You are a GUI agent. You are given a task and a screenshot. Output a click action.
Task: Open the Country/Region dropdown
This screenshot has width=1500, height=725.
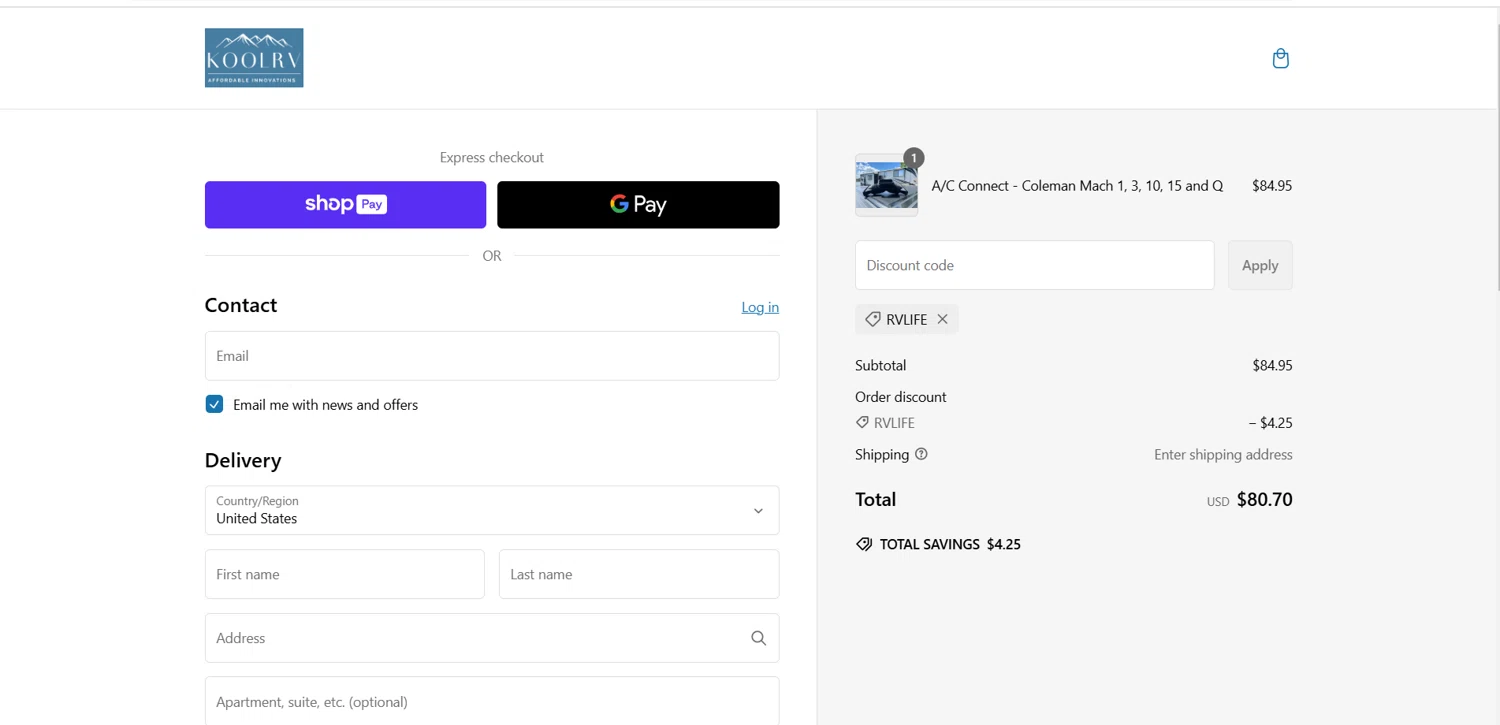point(492,510)
